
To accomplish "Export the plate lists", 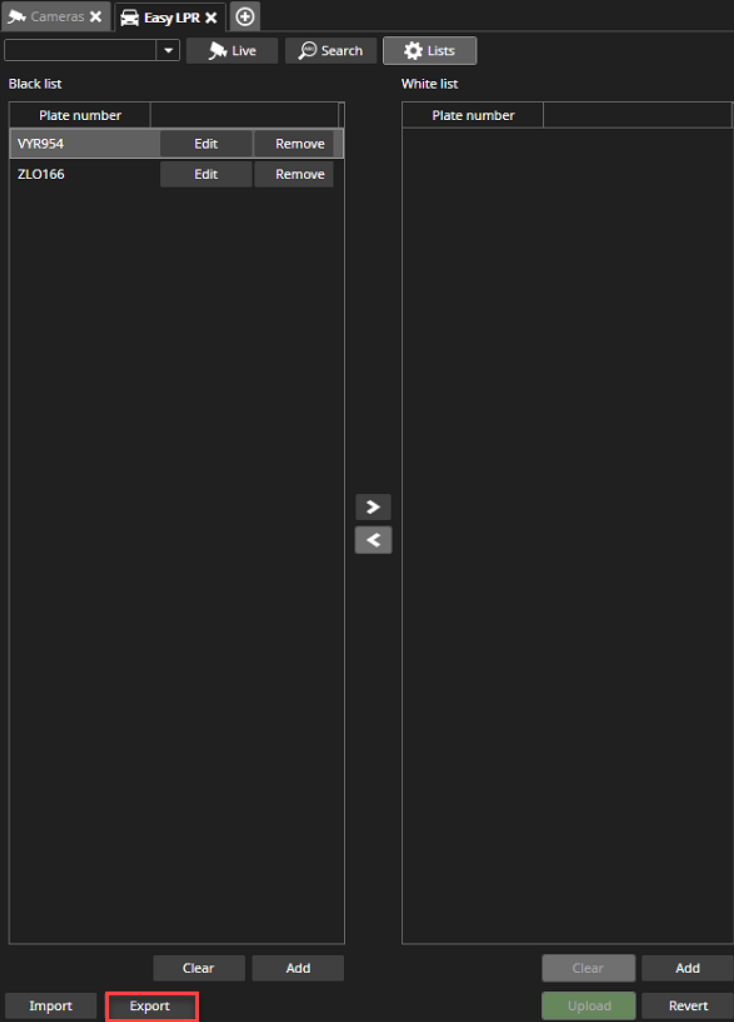I will [151, 1006].
